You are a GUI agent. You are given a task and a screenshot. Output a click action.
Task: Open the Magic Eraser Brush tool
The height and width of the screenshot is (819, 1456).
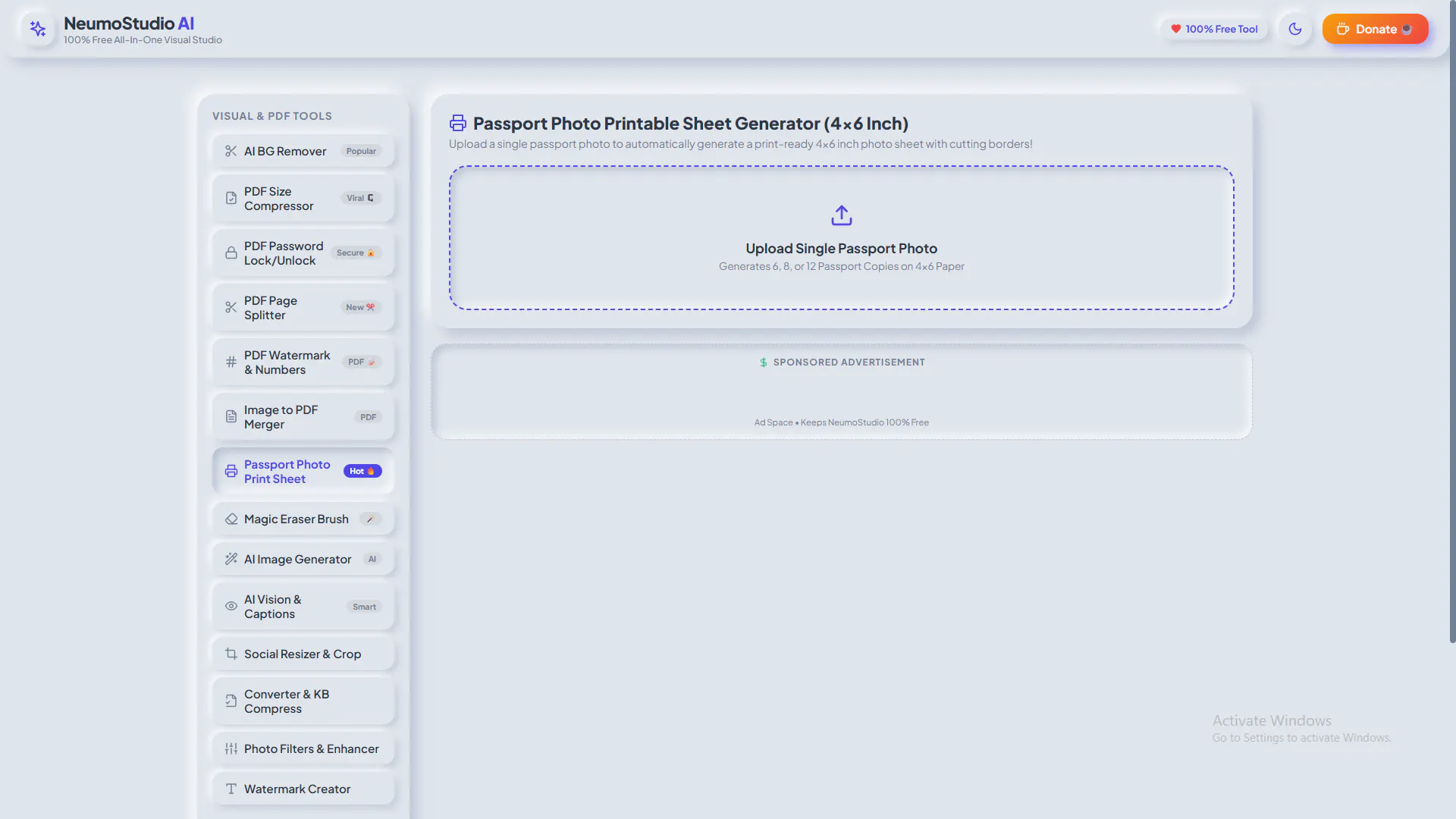tap(303, 519)
